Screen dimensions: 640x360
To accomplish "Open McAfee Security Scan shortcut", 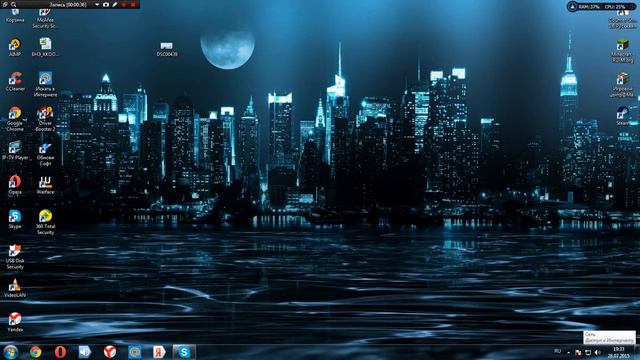I will (x=45, y=19).
